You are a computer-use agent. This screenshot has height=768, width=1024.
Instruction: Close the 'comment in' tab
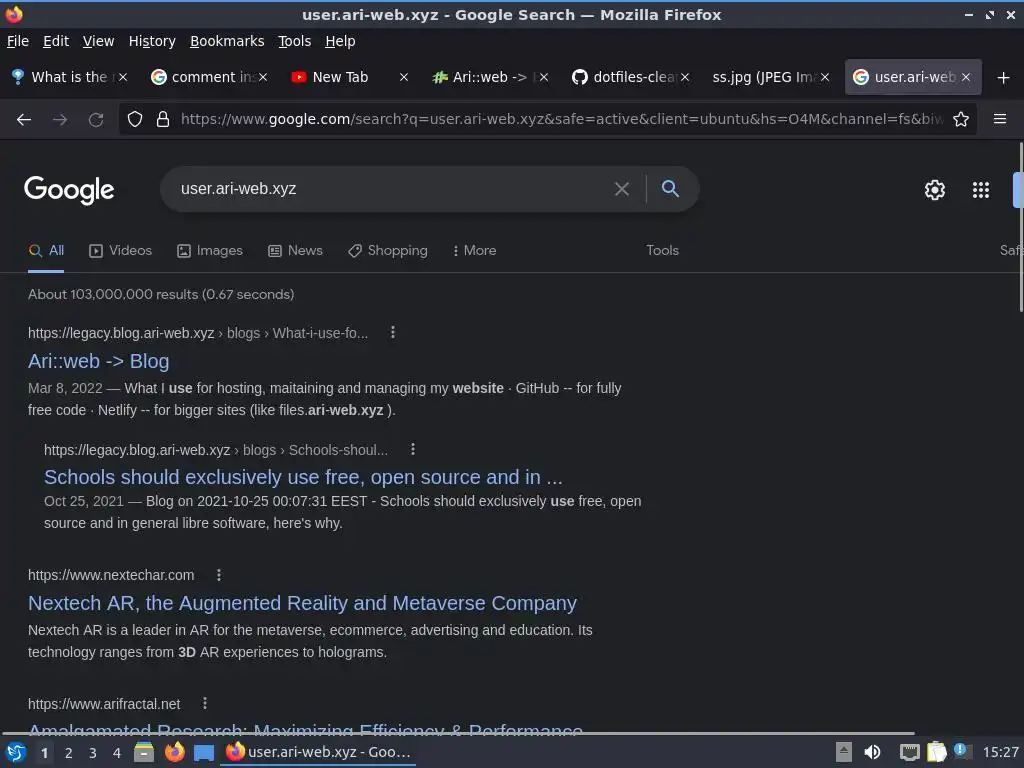point(263,77)
